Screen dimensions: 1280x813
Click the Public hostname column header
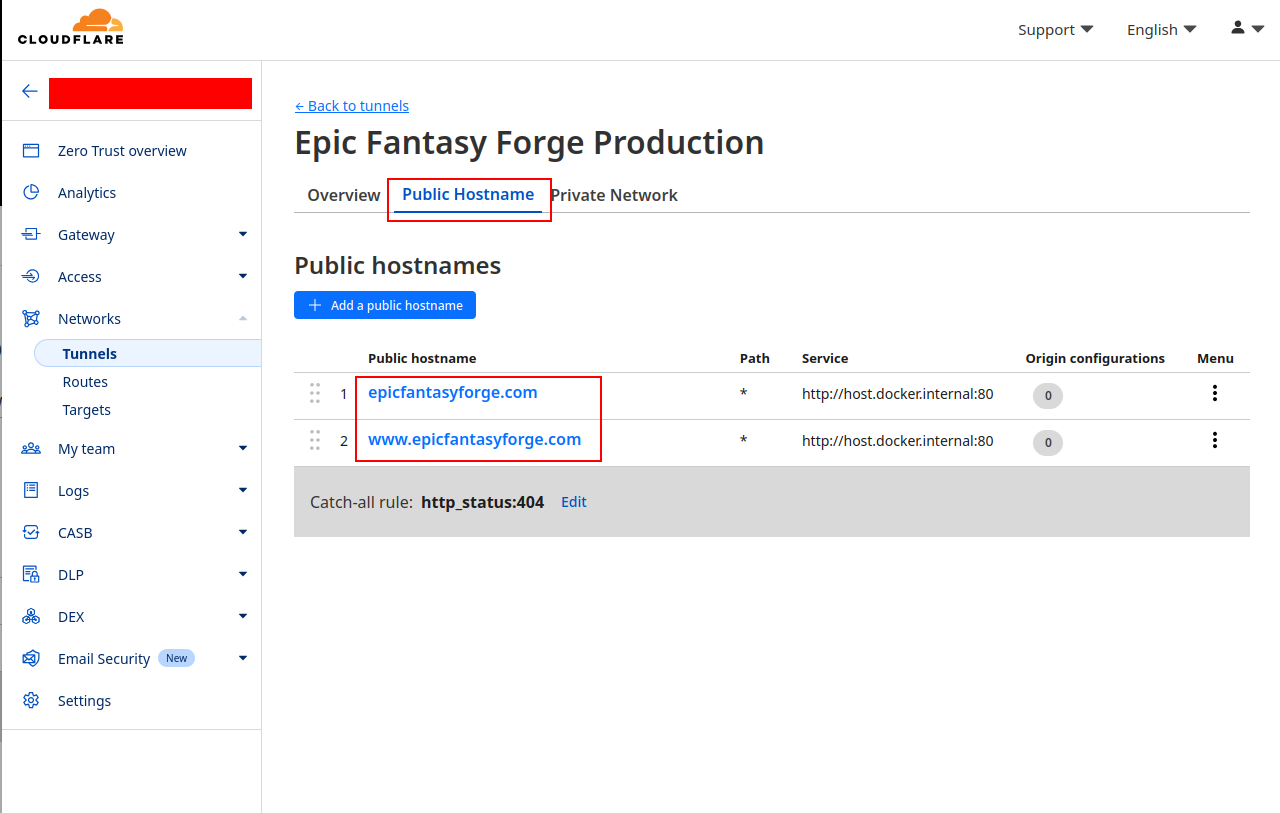[x=422, y=358]
